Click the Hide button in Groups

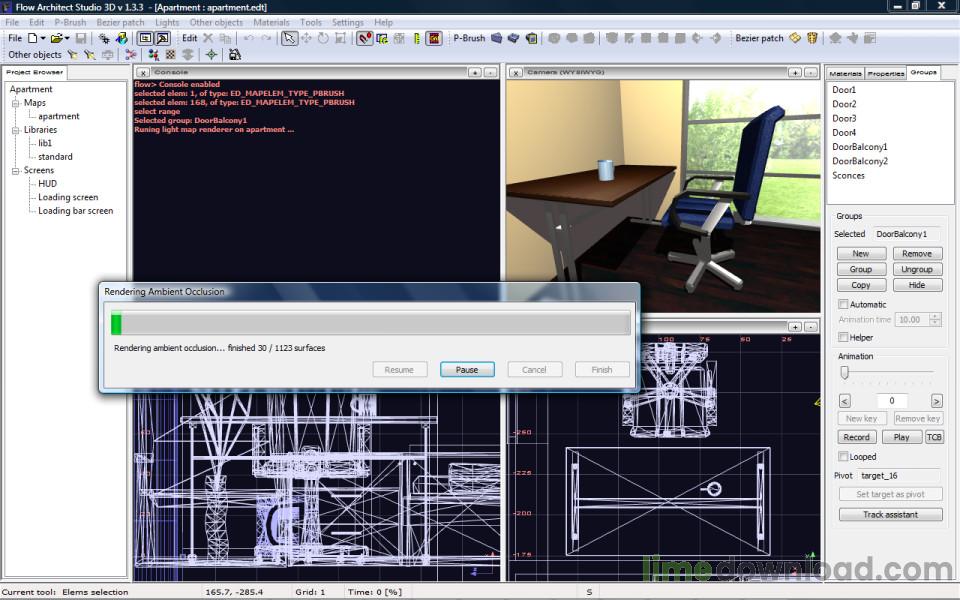[917, 285]
